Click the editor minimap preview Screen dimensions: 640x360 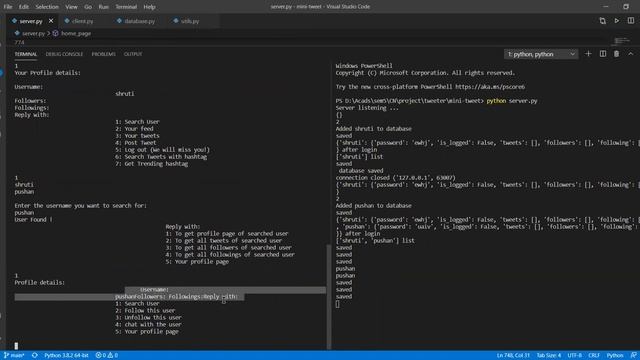pyautogui.click(x=622, y=41)
